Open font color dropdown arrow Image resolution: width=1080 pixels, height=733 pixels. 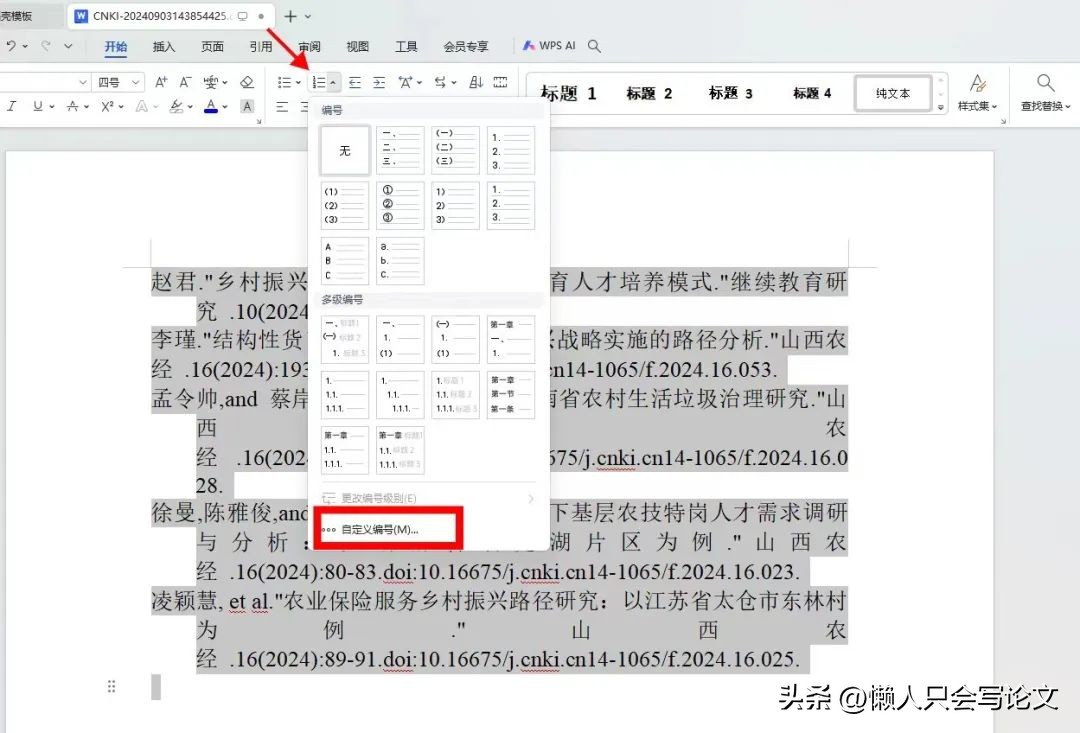225,107
